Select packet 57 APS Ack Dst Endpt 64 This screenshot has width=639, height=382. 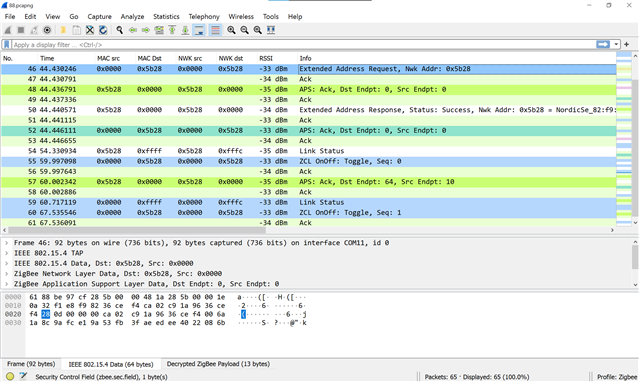308,182
